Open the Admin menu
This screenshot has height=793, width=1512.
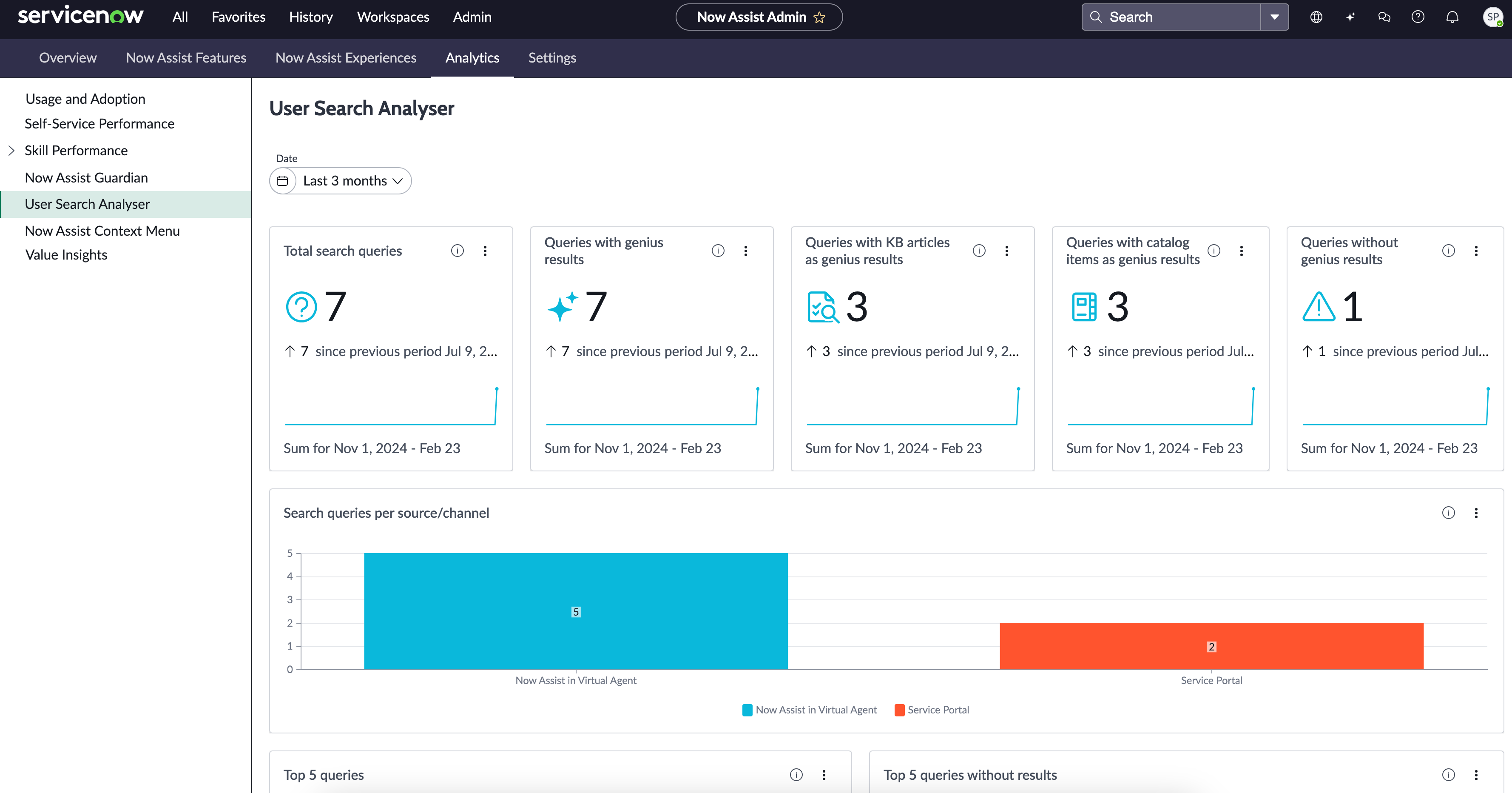pyautogui.click(x=472, y=17)
